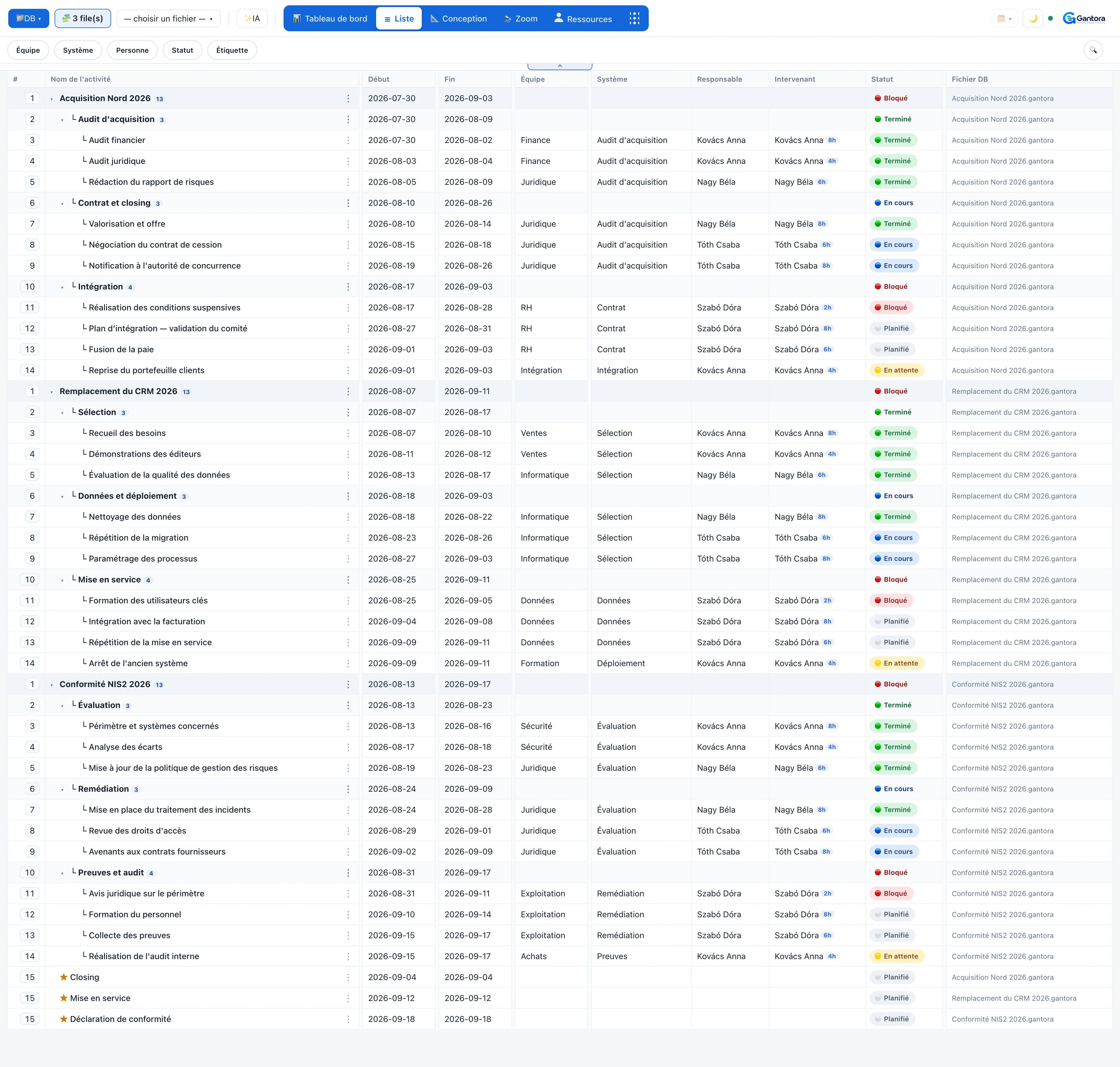Toggle the 3 file(s) selector
This screenshot has height=1067, width=1120.
83,19
